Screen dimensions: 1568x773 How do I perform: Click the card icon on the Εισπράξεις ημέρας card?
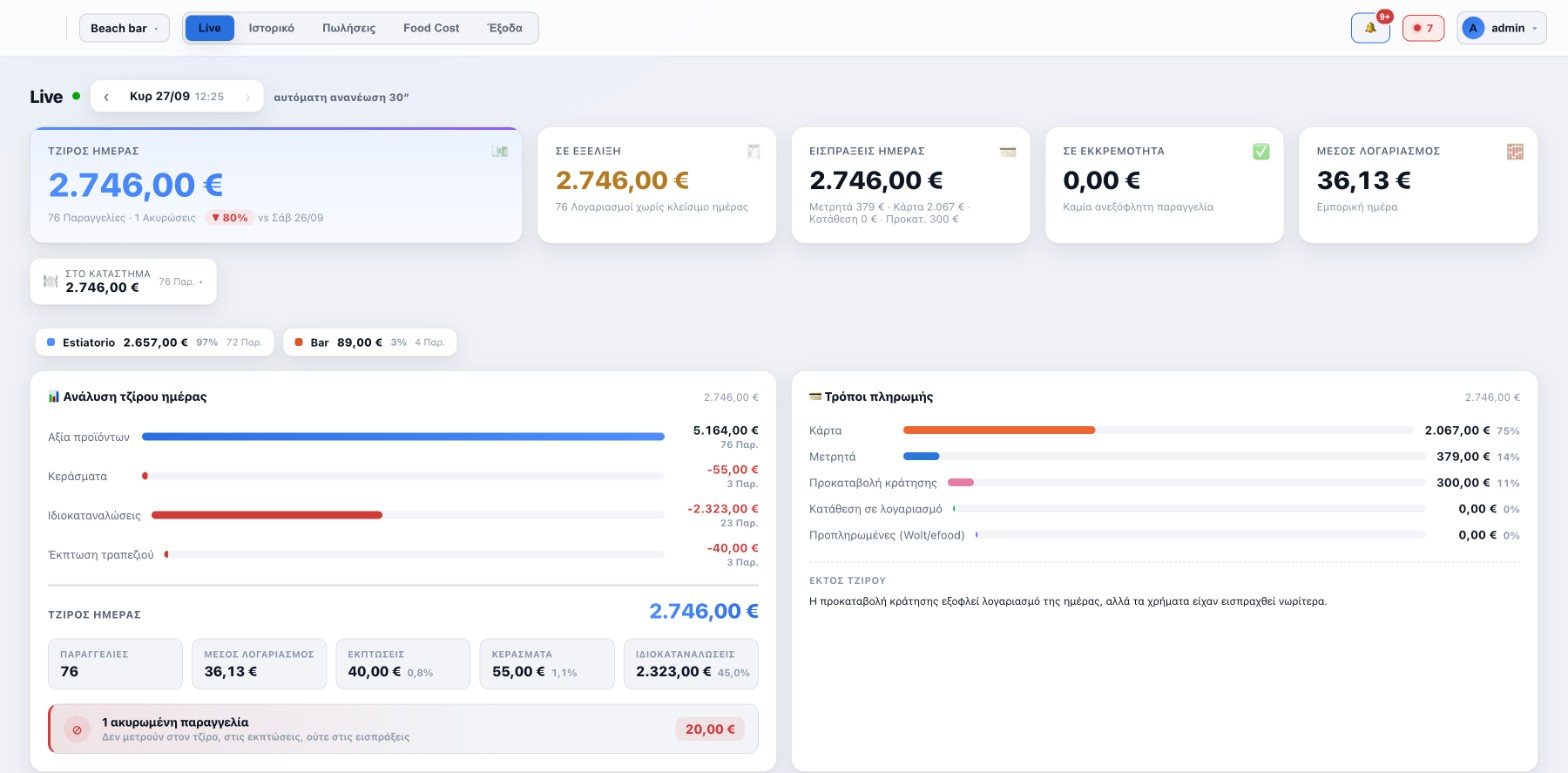point(1008,151)
